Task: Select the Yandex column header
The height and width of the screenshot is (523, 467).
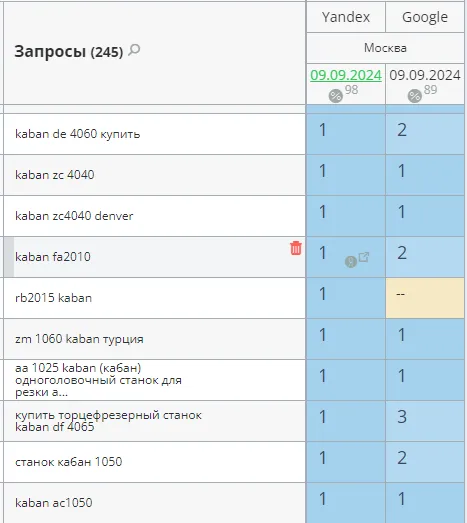Action: pyautogui.click(x=346, y=17)
